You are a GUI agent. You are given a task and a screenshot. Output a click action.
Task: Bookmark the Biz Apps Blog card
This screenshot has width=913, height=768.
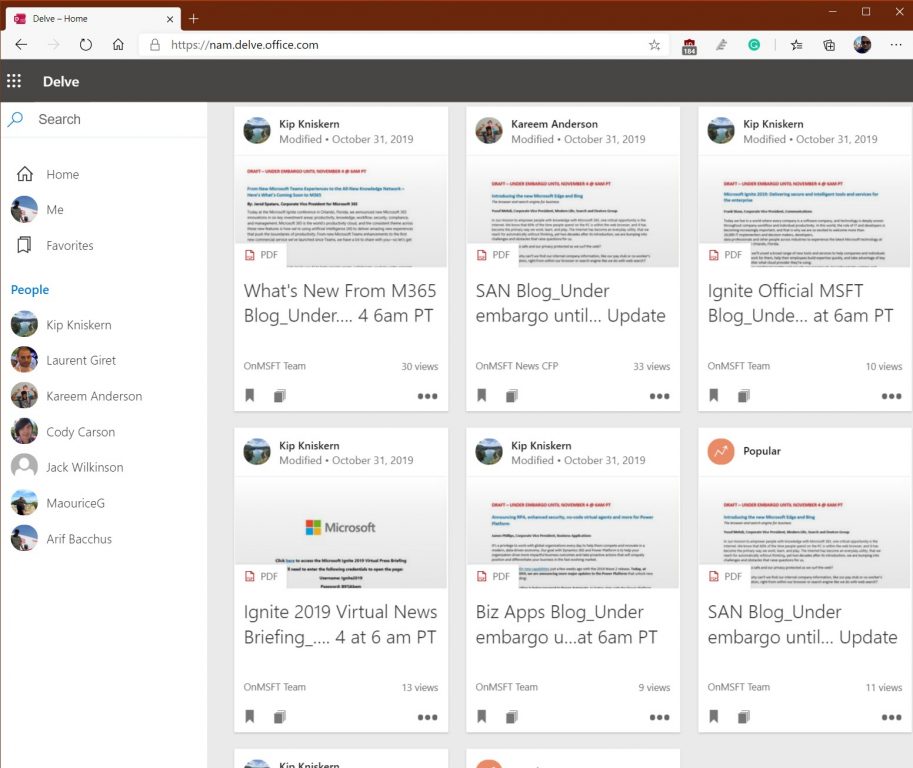click(x=482, y=716)
